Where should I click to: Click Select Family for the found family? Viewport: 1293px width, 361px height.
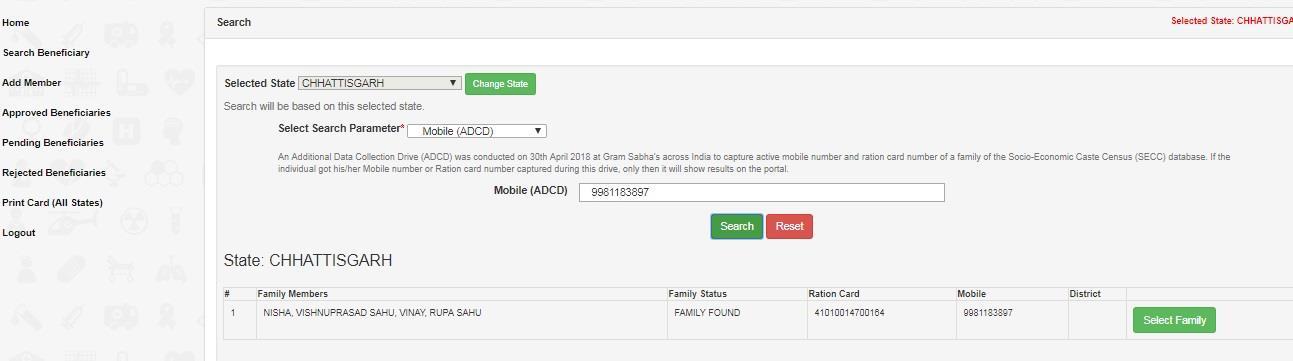[x=1174, y=320]
